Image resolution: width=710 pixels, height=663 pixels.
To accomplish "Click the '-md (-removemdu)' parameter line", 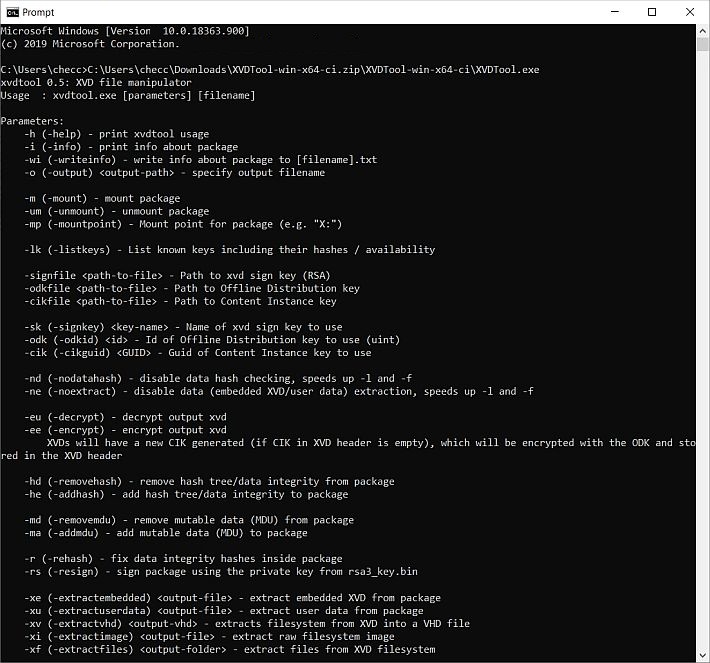I will (189, 520).
